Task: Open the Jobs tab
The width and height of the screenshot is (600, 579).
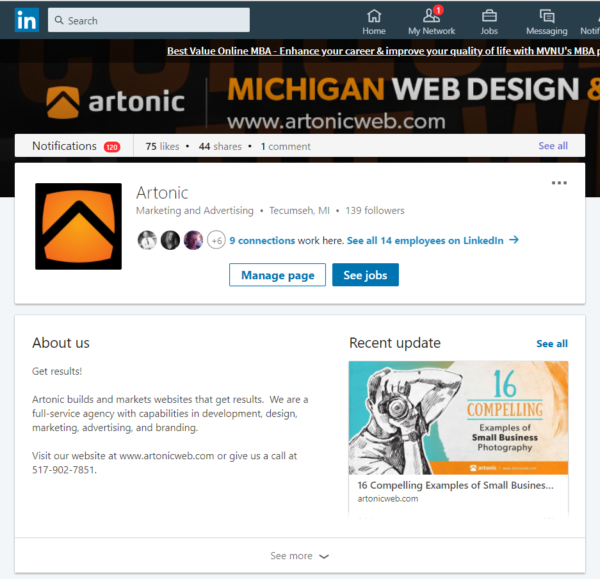Action: [489, 22]
